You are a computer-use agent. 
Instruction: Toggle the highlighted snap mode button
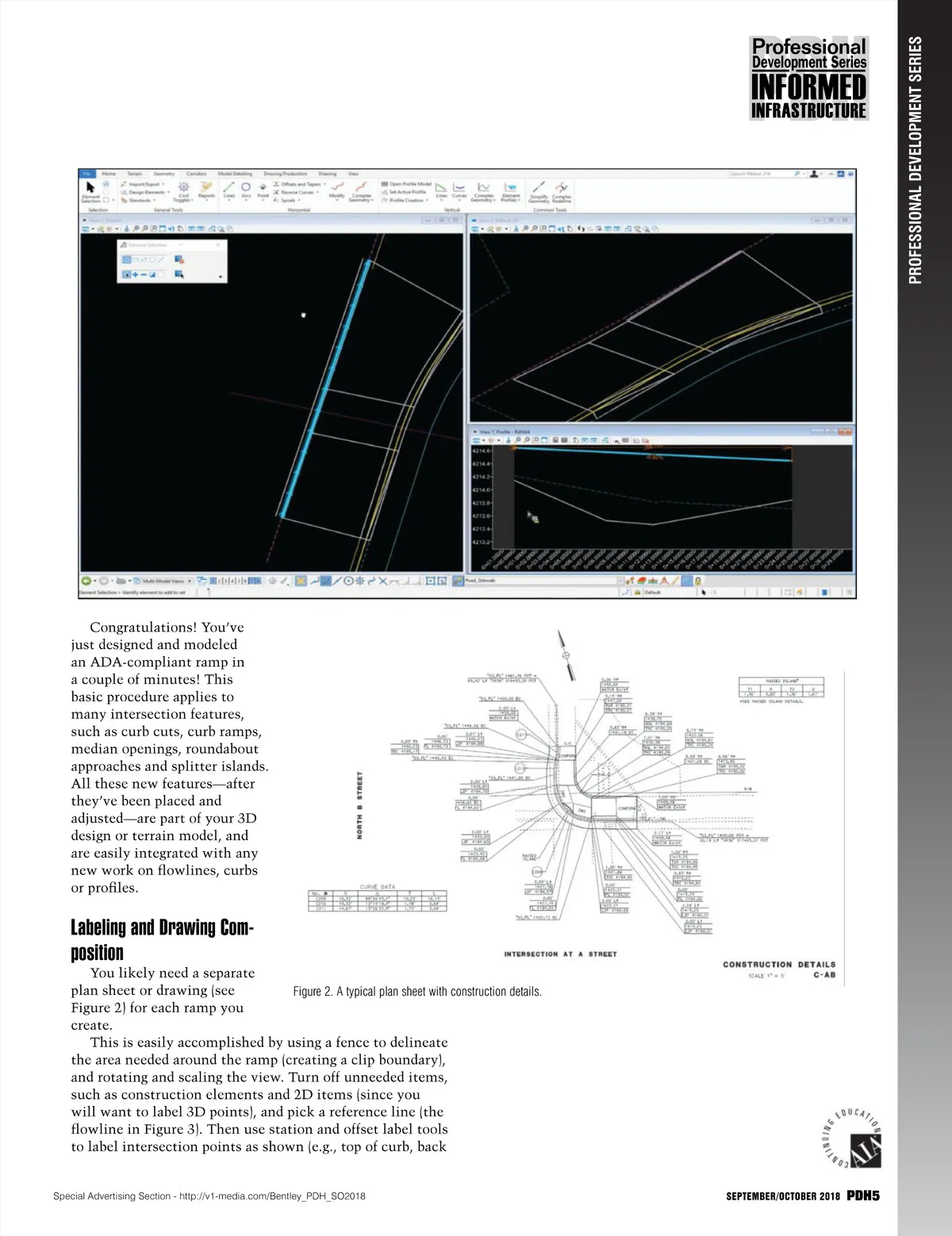pyautogui.click(x=301, y=581)
